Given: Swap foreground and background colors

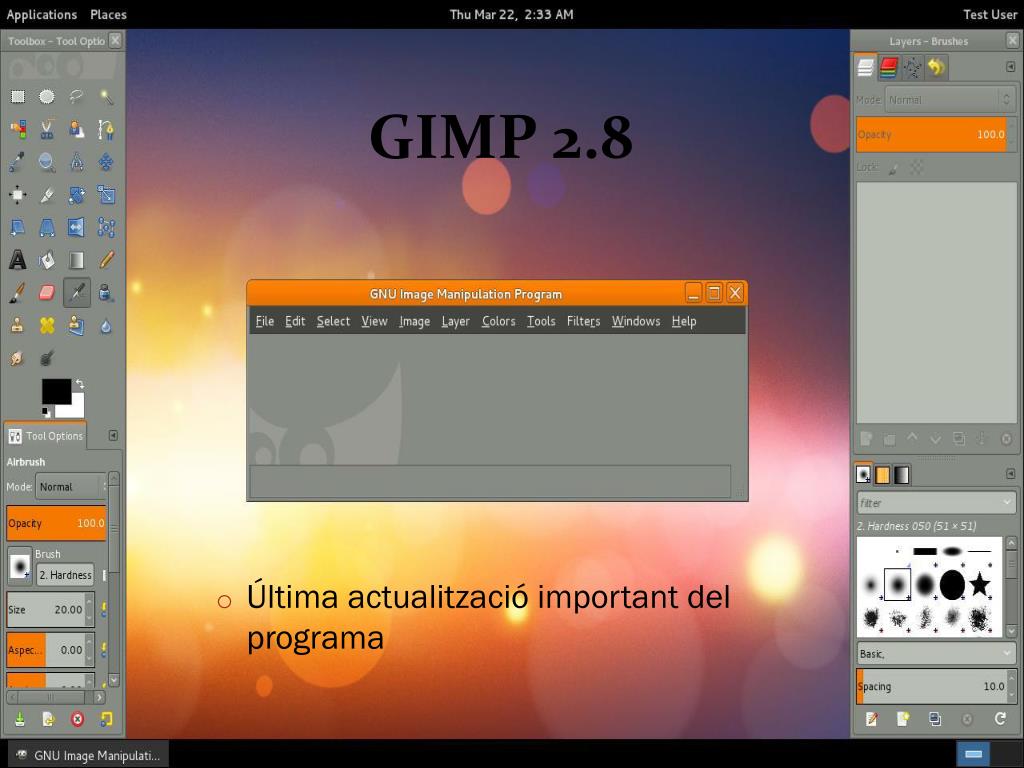Looking at the screenshot, I should (x=80, y=384).
